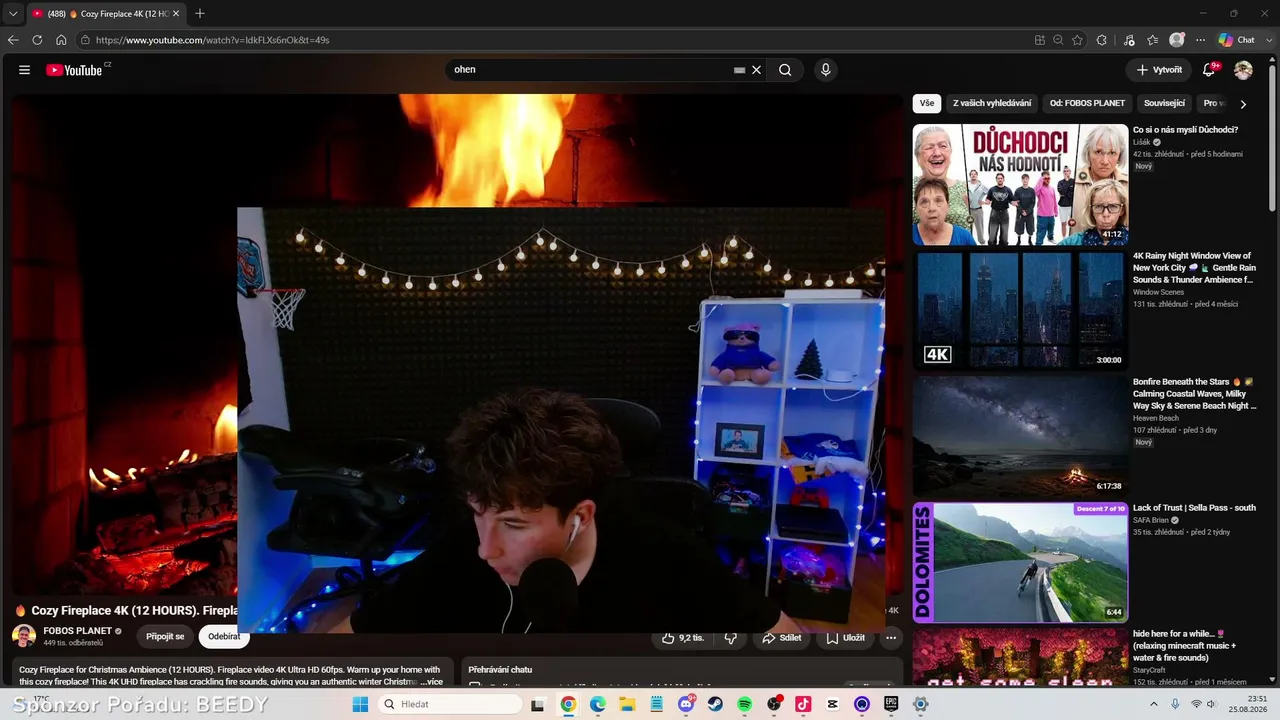
Task: Open the Edge profile avatar
Action: point(1177,40)
